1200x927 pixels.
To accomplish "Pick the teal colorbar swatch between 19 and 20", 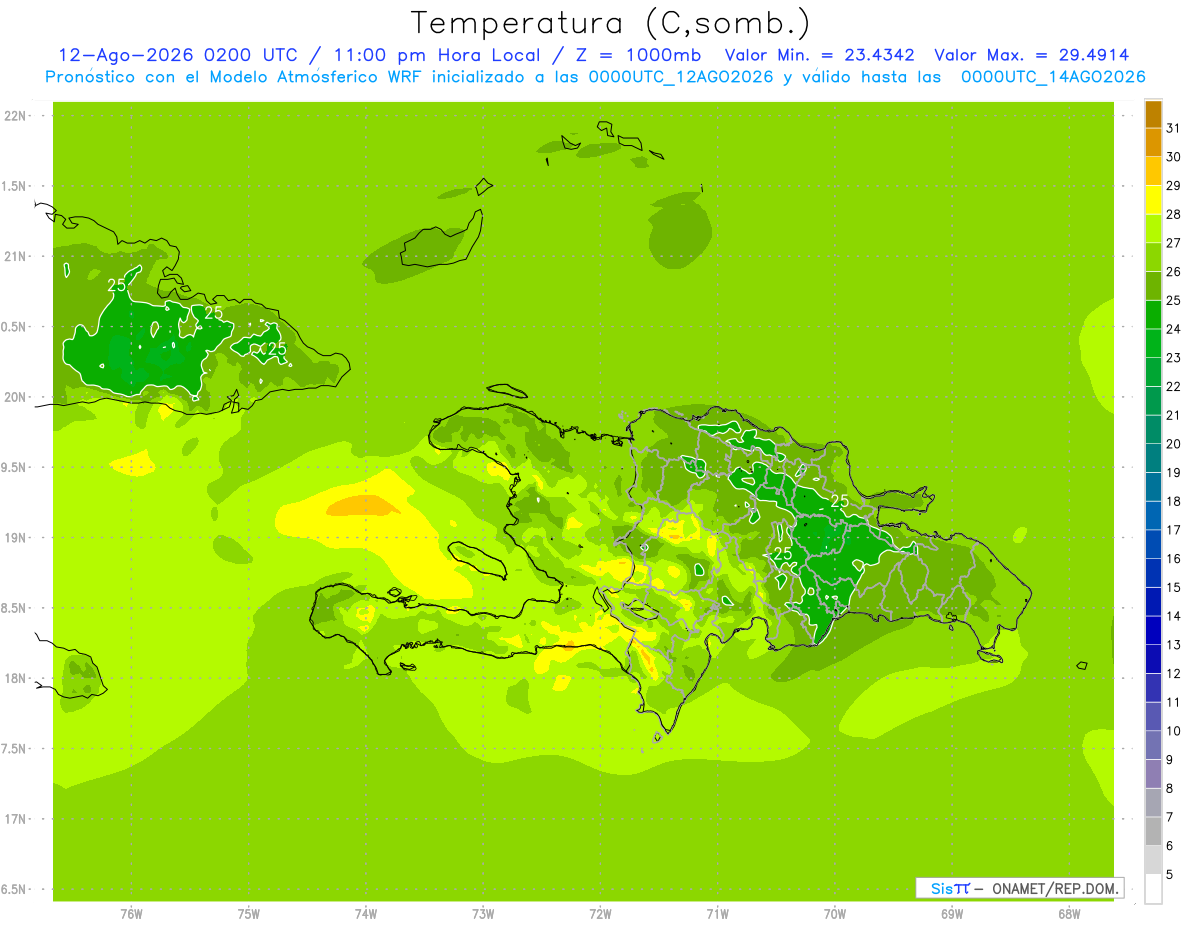I will click(x=1153, y=459).
